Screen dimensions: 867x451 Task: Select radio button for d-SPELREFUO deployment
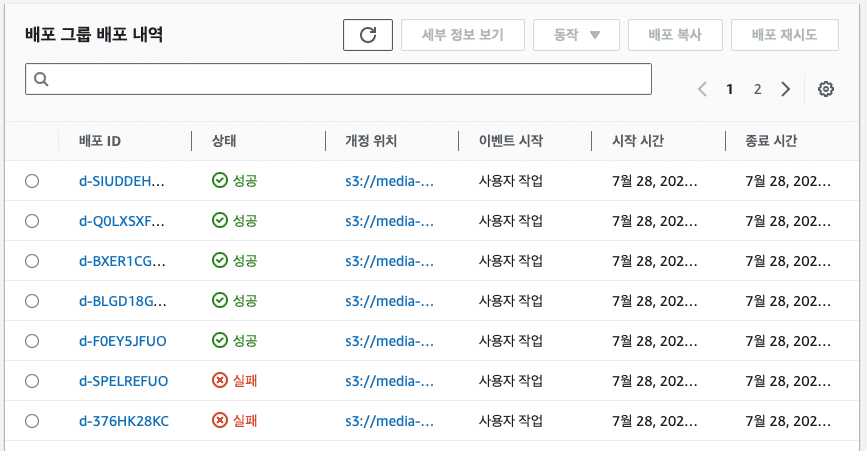(32, 380)
